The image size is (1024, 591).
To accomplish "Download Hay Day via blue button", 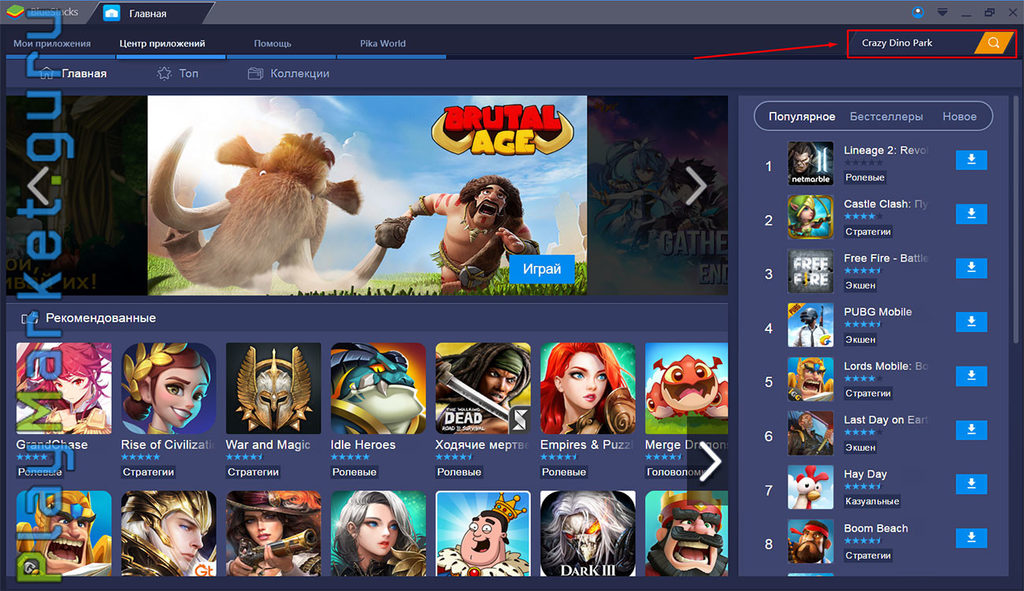I will tap(971, 484).
